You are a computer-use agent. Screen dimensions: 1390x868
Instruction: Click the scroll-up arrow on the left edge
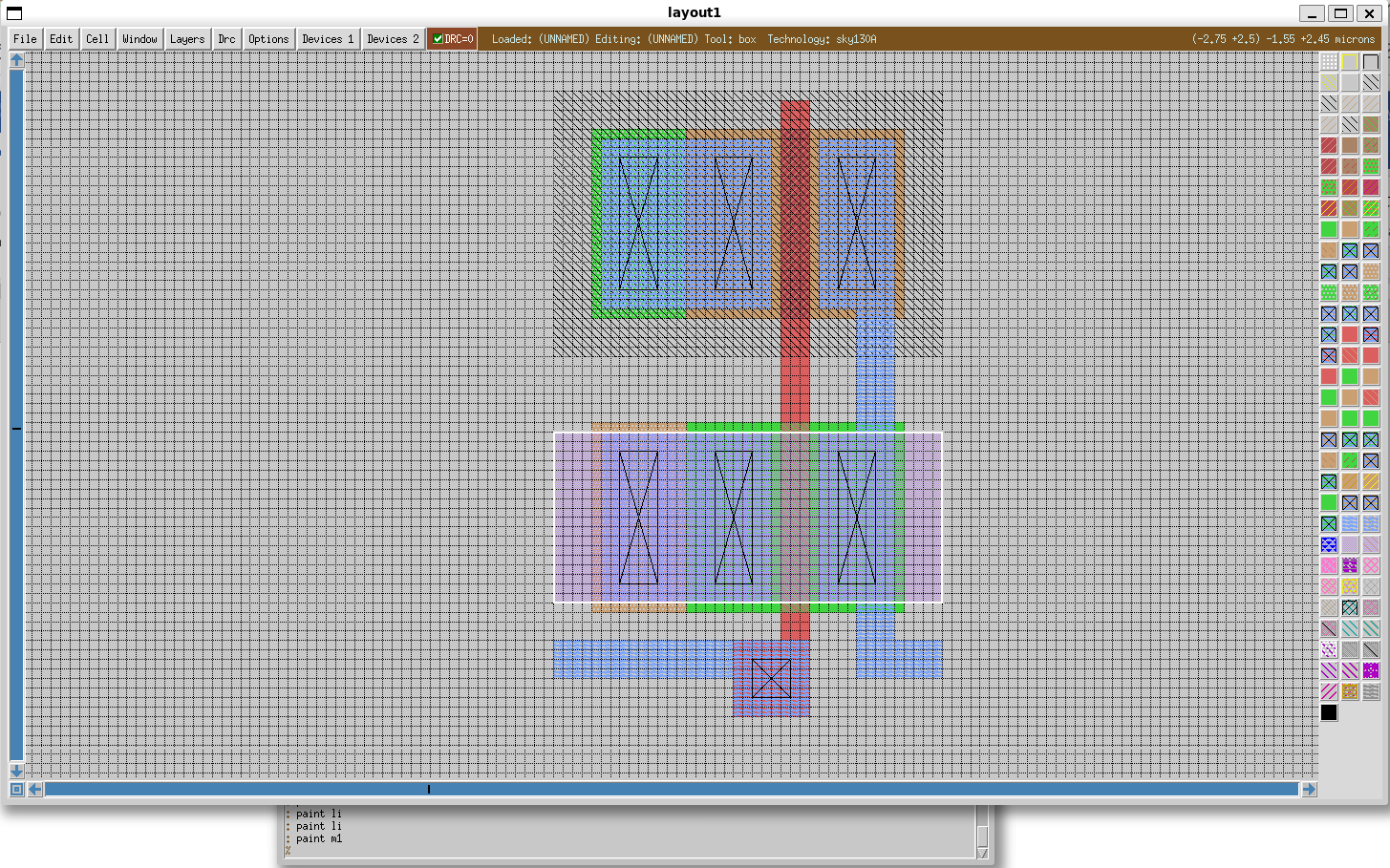tap(16, 59)
